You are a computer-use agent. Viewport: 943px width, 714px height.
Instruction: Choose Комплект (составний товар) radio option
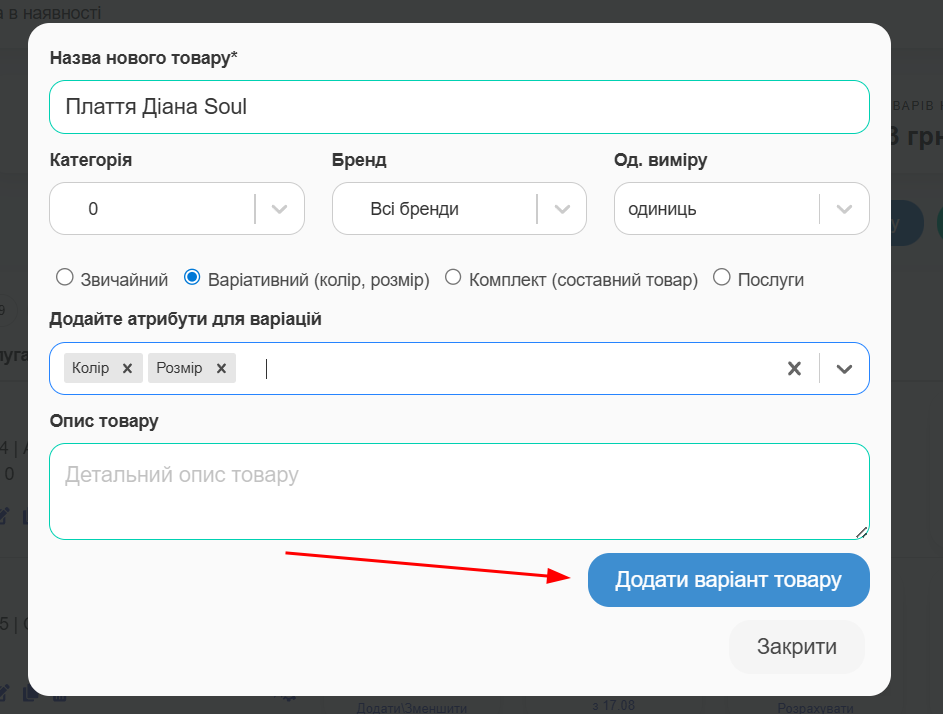[452, 278]
